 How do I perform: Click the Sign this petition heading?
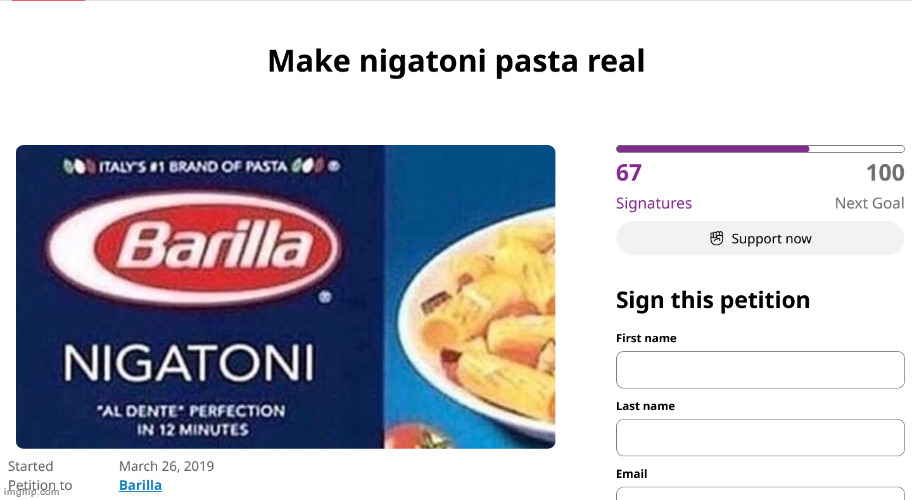coord(713,301)
